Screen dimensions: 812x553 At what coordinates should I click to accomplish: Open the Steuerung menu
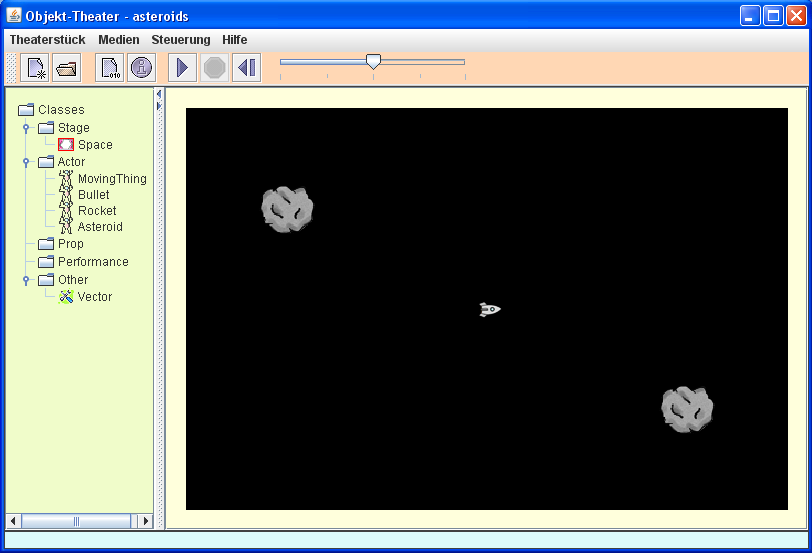click(x=181, y=40)
